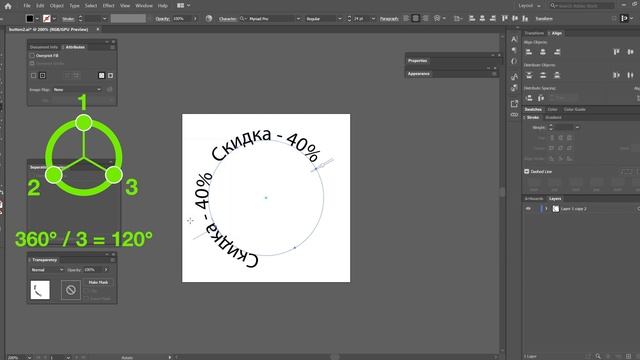Click Horizontal Align Left in Align panel
This screenshot has height=360, width=640.
pos(529,52)
